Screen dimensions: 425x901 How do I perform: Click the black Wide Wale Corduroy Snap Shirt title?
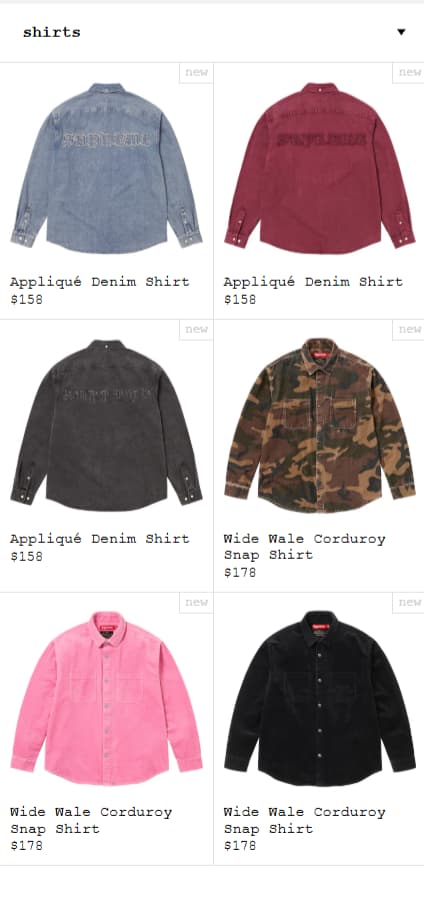(304, 820)
